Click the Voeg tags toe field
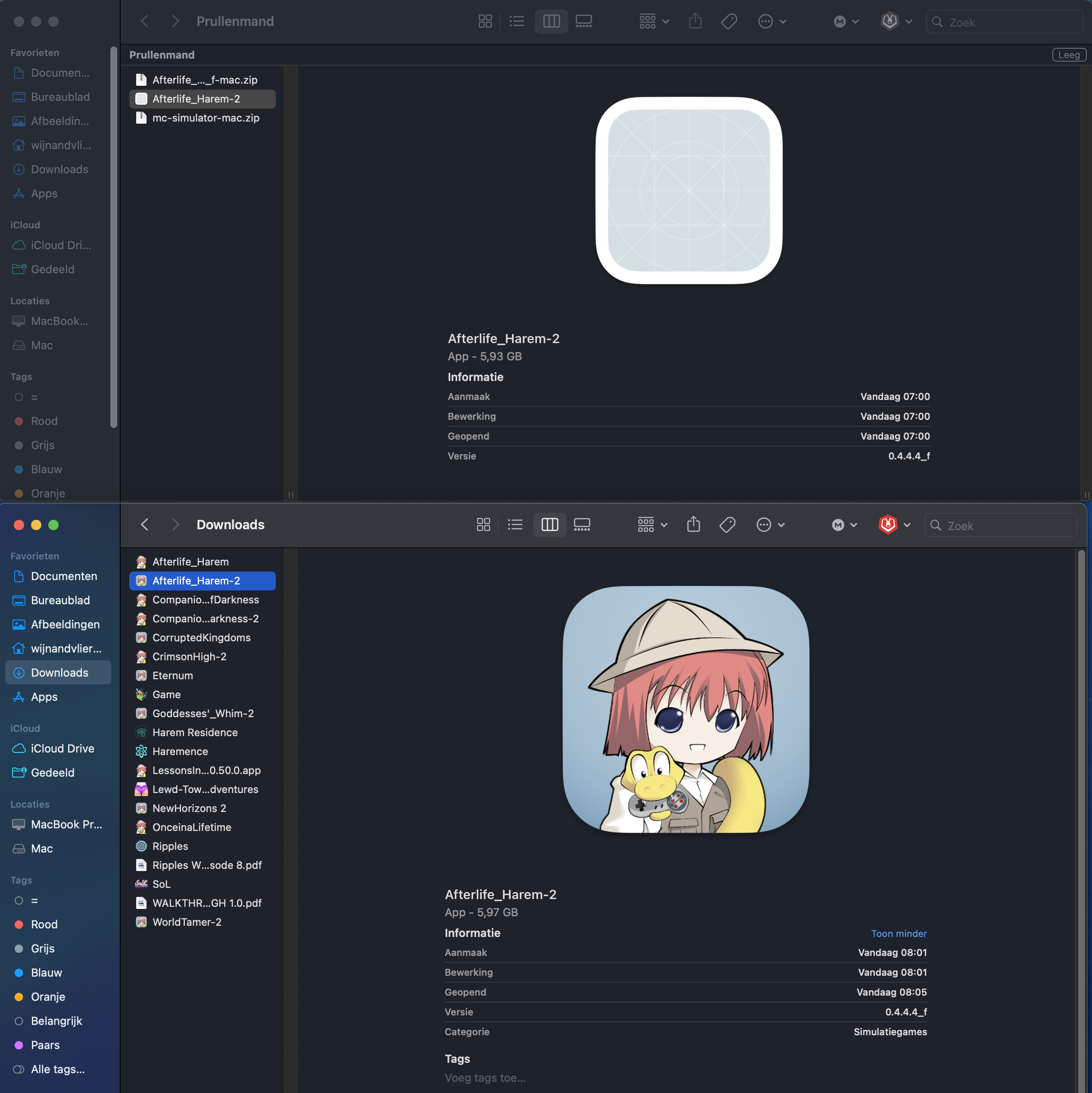Screen dimensions: 1092x1093 485,1078
